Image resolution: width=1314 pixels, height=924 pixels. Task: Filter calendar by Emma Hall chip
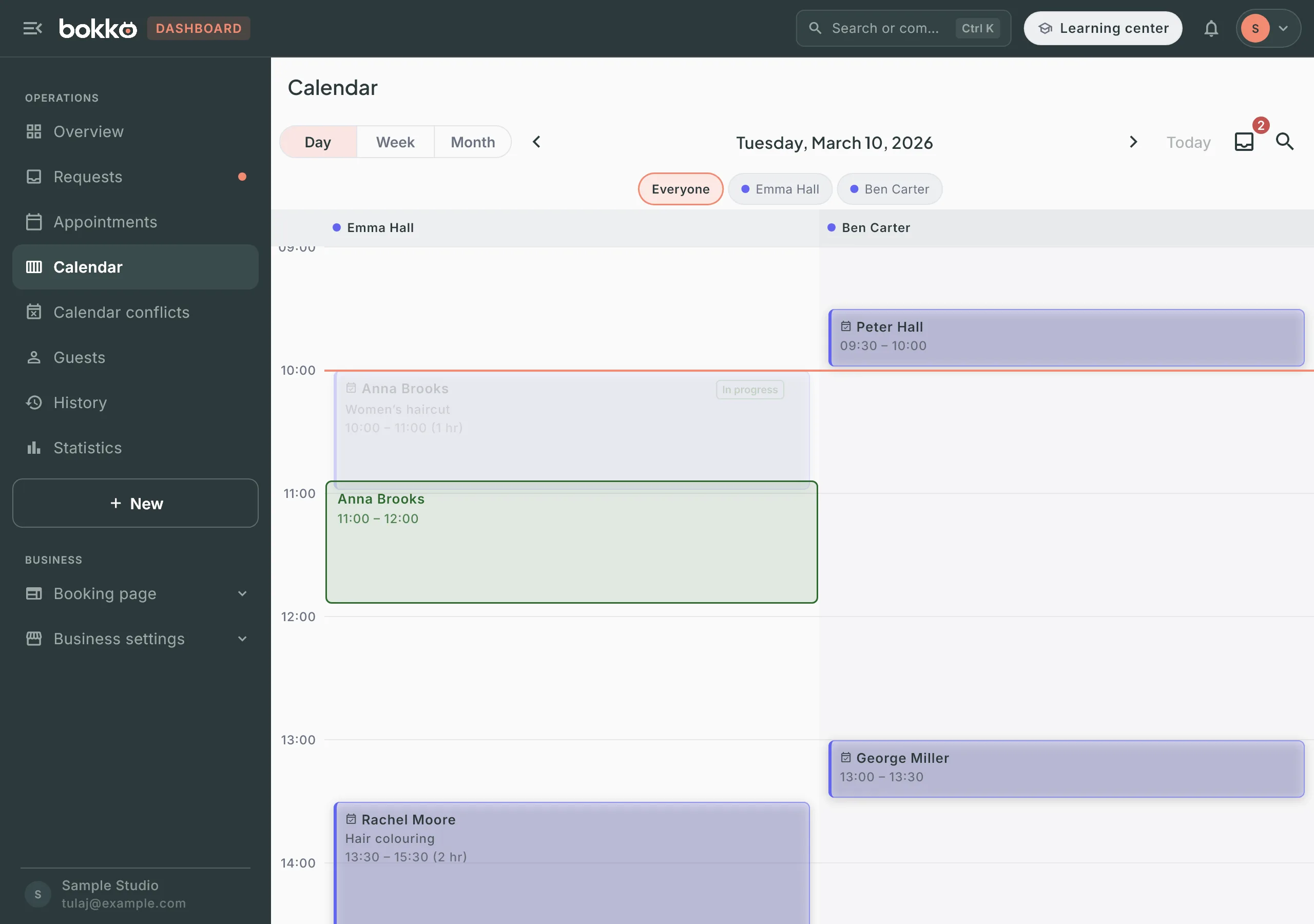(x=780, y=189)
